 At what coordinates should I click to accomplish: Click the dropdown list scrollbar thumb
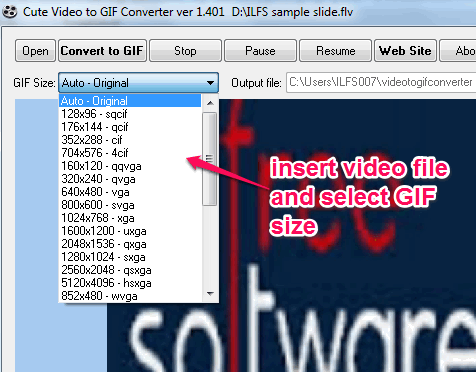210,159
